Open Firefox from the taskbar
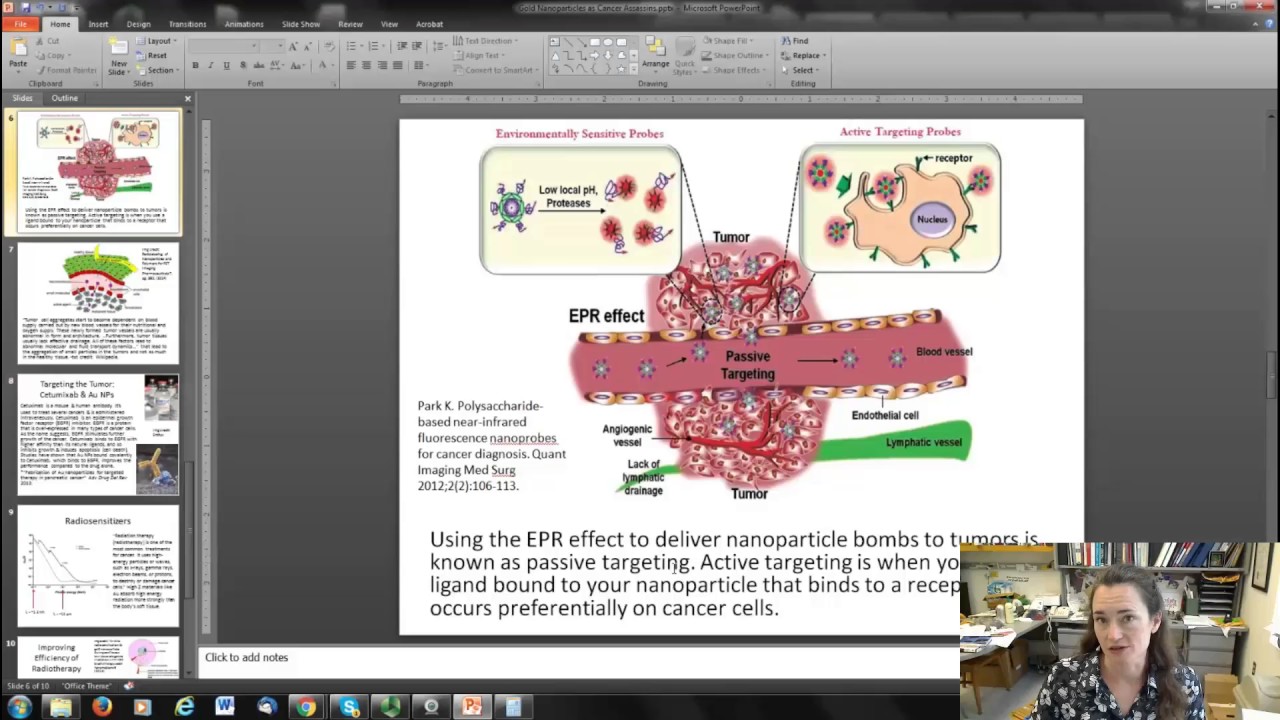 pos(101,708)
